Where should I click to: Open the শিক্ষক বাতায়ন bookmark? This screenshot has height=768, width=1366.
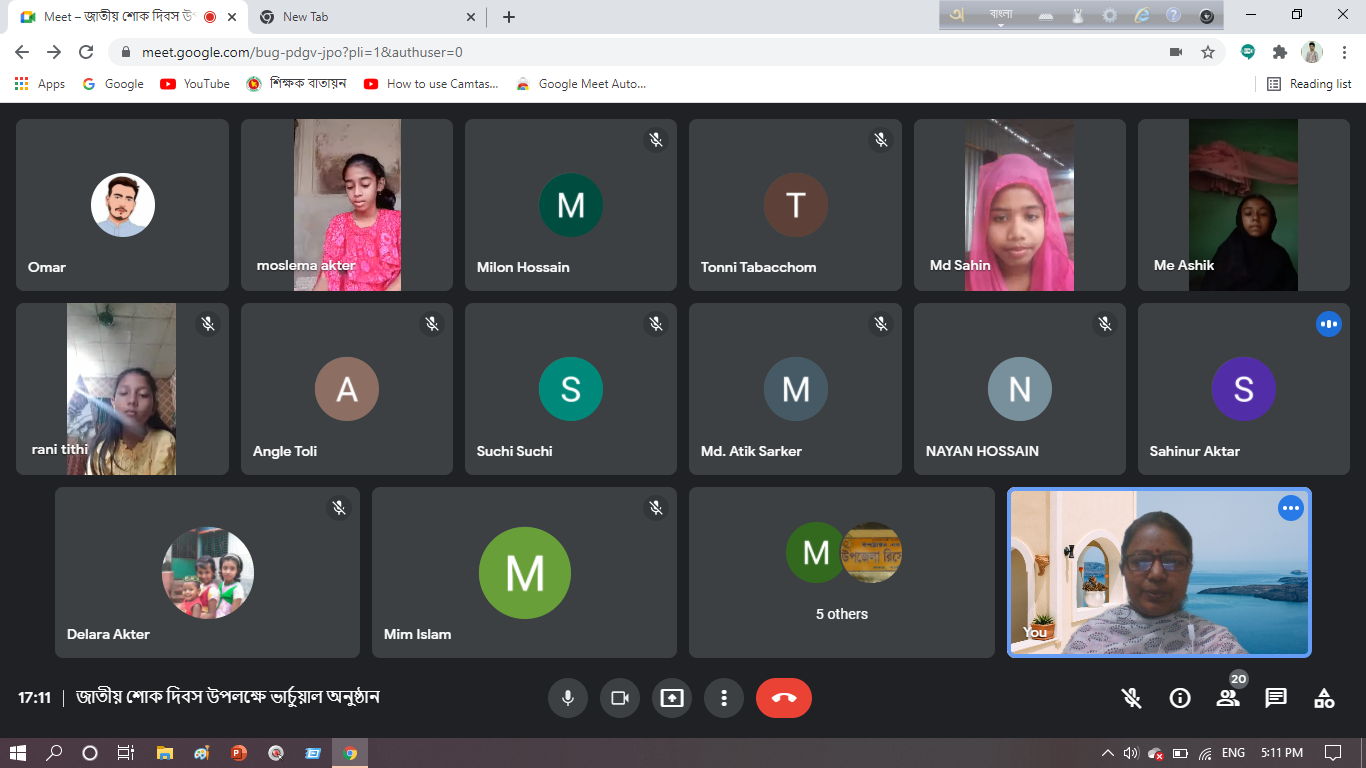297,84
